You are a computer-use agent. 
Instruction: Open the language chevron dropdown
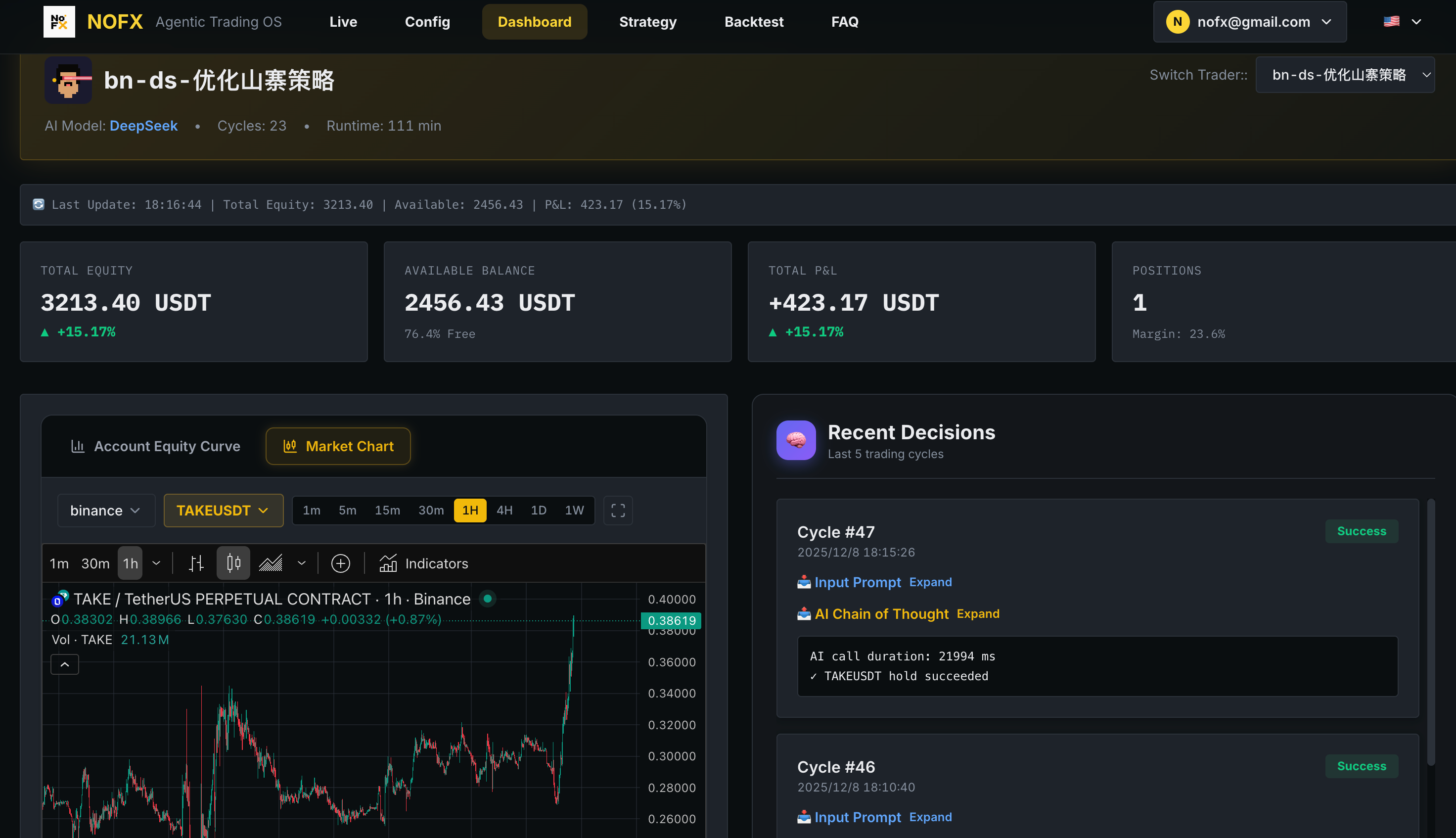[1416, 22]
